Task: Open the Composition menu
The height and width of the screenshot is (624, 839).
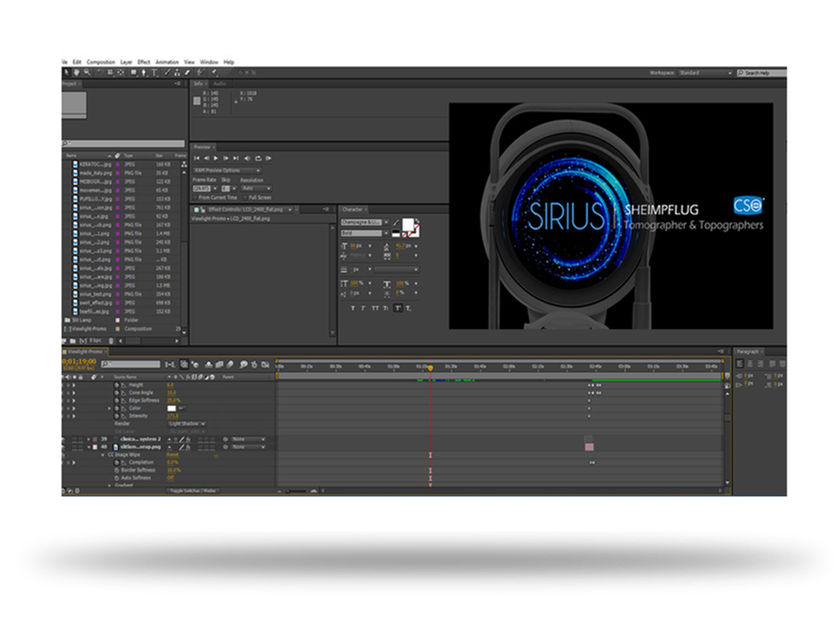Action: (101, 62)
